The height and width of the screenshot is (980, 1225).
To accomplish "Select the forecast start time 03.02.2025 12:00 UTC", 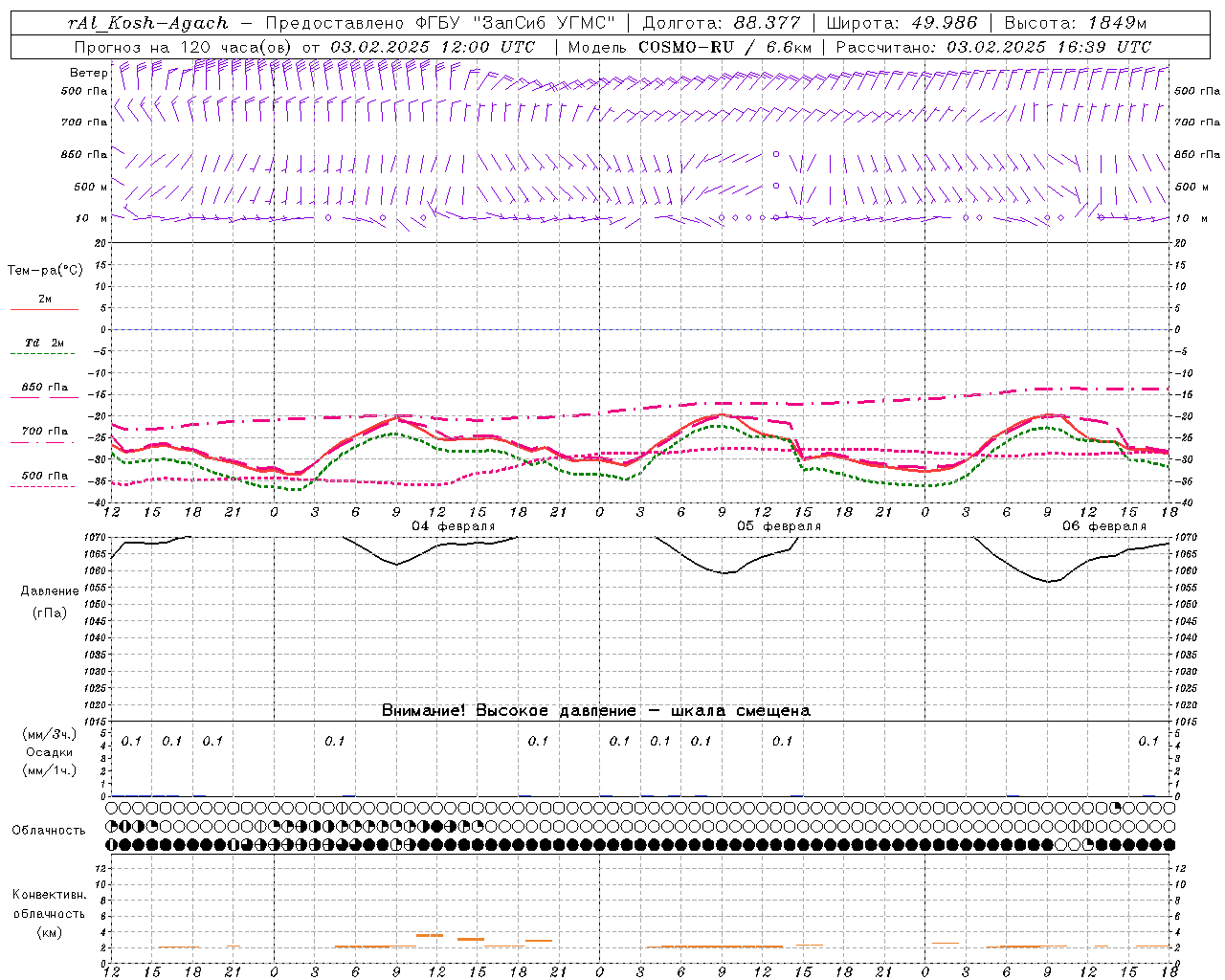I will pos(433,47).
